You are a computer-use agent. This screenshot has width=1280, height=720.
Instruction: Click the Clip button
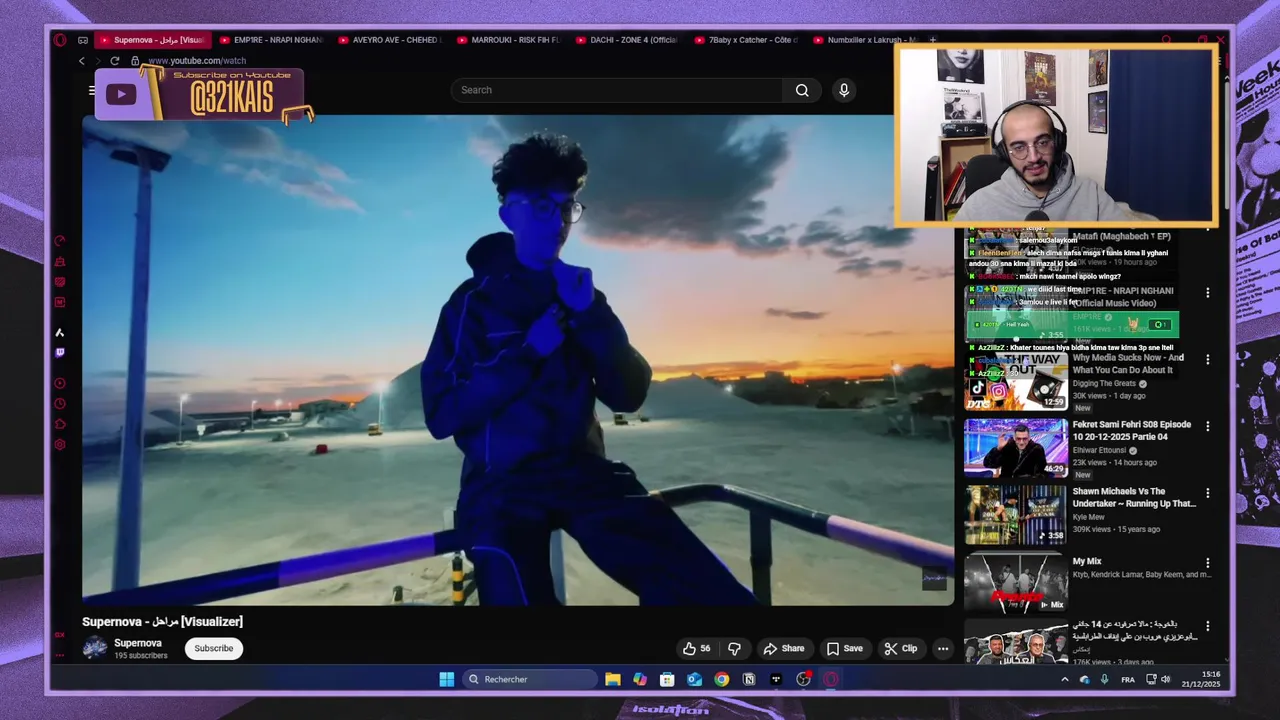coord(901,648)
